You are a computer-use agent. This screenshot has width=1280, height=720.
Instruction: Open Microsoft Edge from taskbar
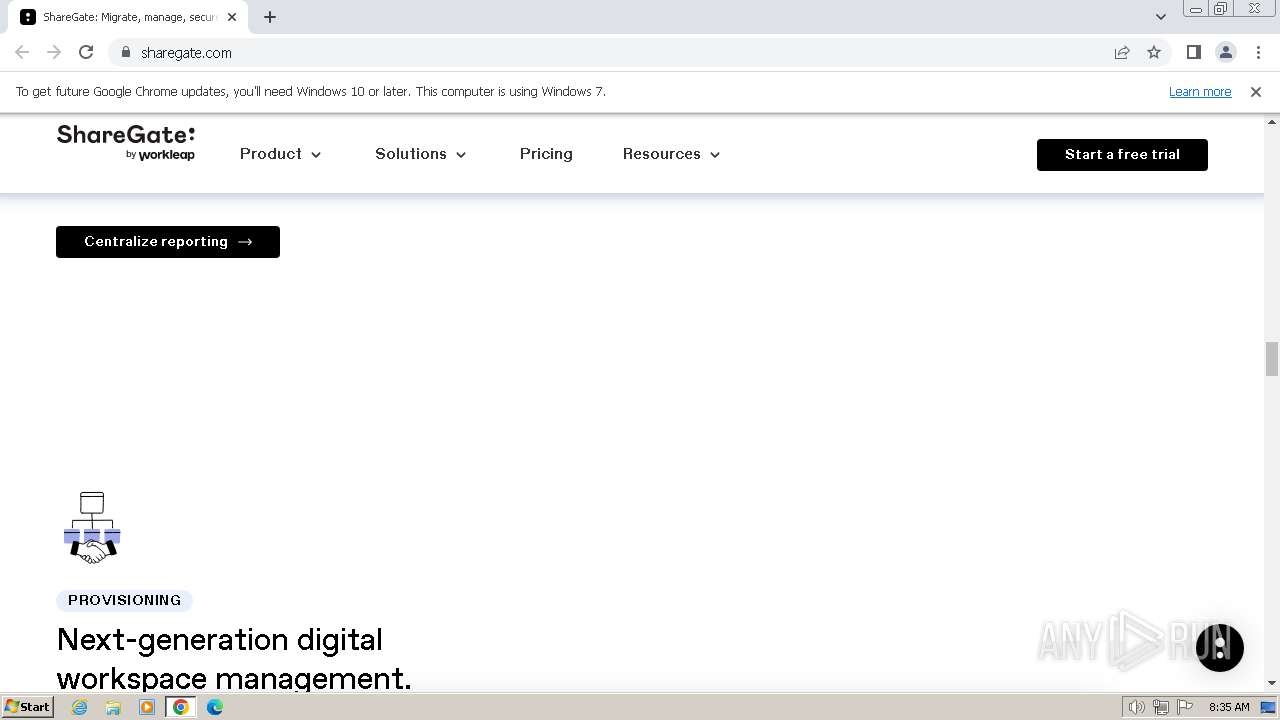click(215, 707)
